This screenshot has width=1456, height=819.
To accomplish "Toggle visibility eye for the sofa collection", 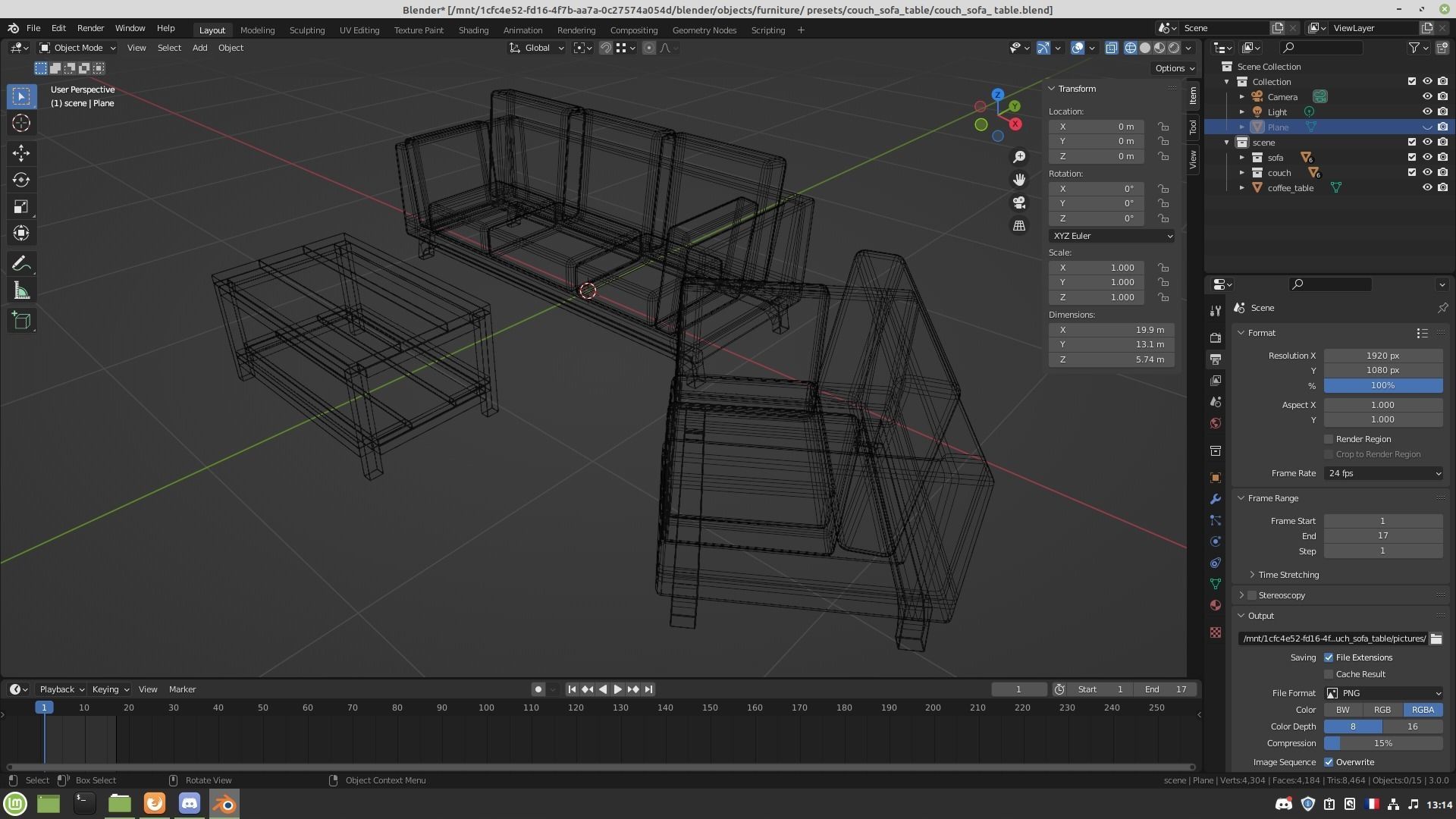I will click(1427, 158).
